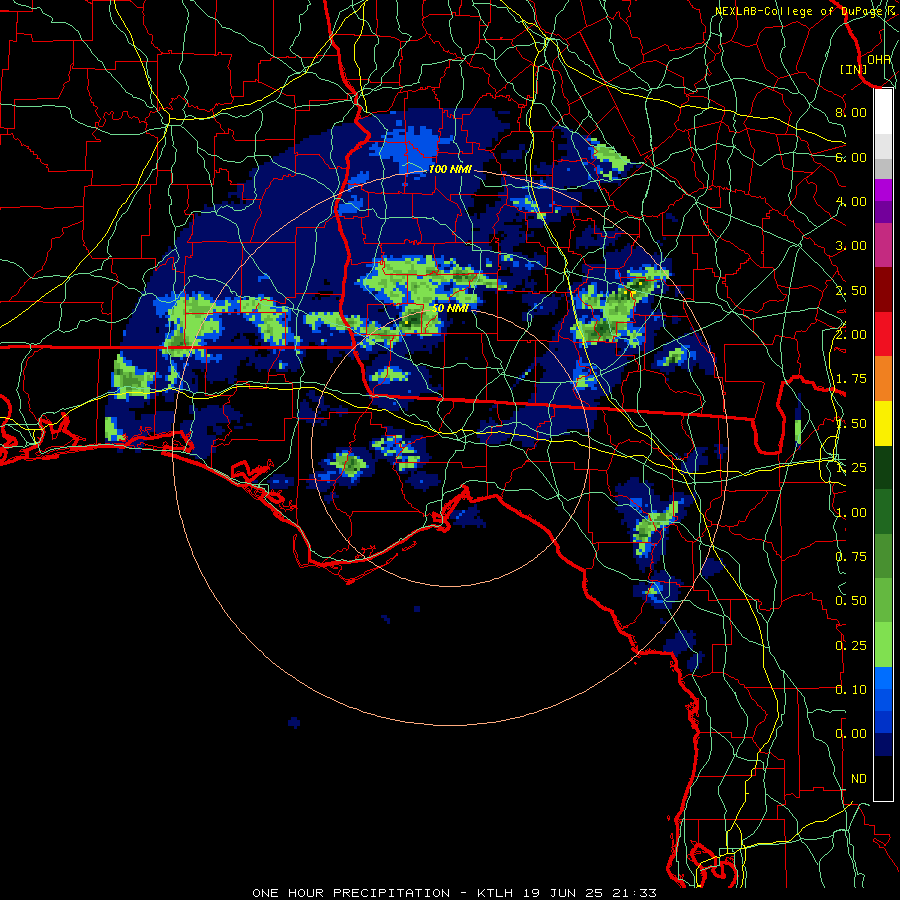Click the [IN] units label
Image resolution: width=900 pixels, height=900 pixels.
(853, 69)
